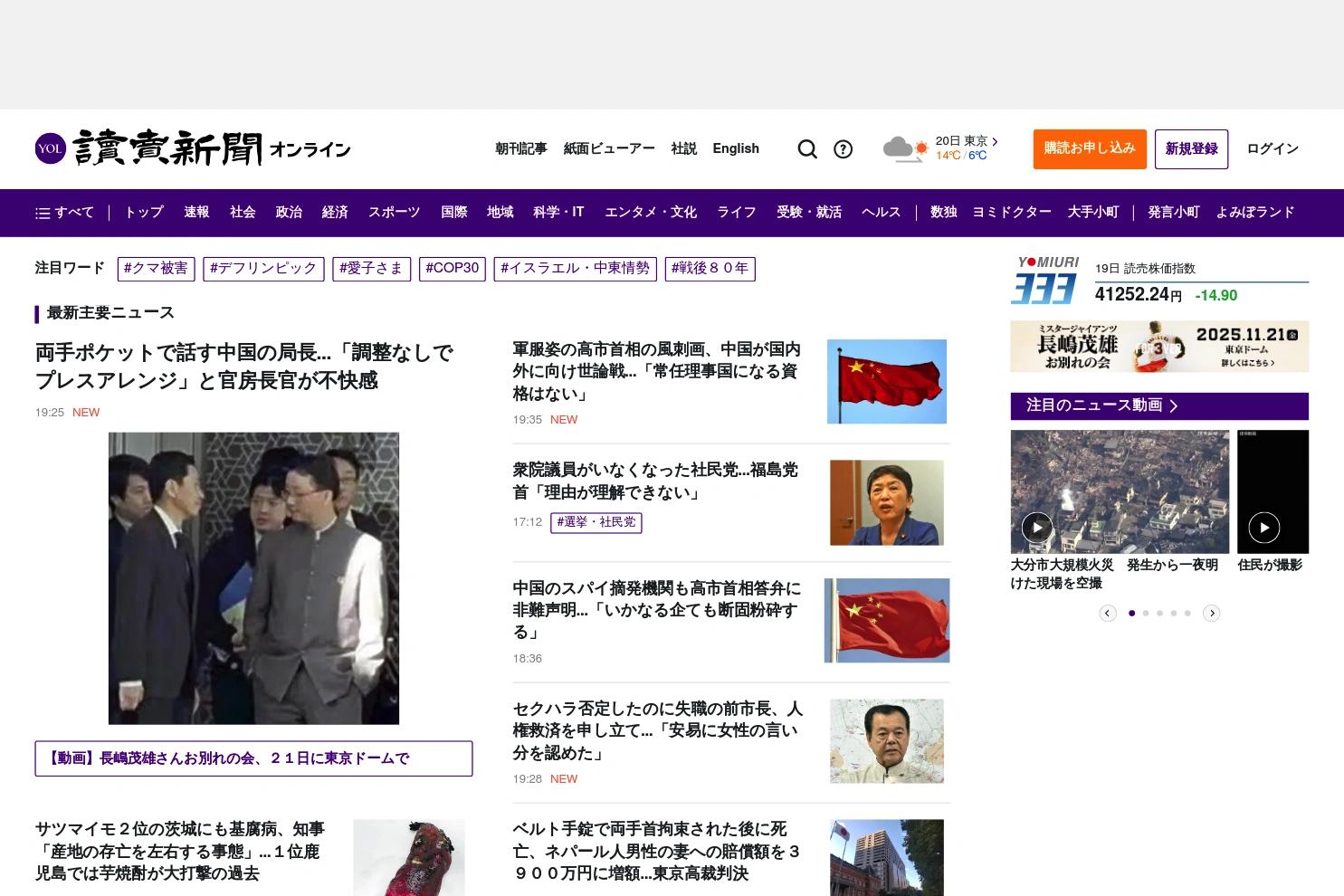
Task: Select the #クマ被害 keyword tag
Action: [x=156, y=269]
